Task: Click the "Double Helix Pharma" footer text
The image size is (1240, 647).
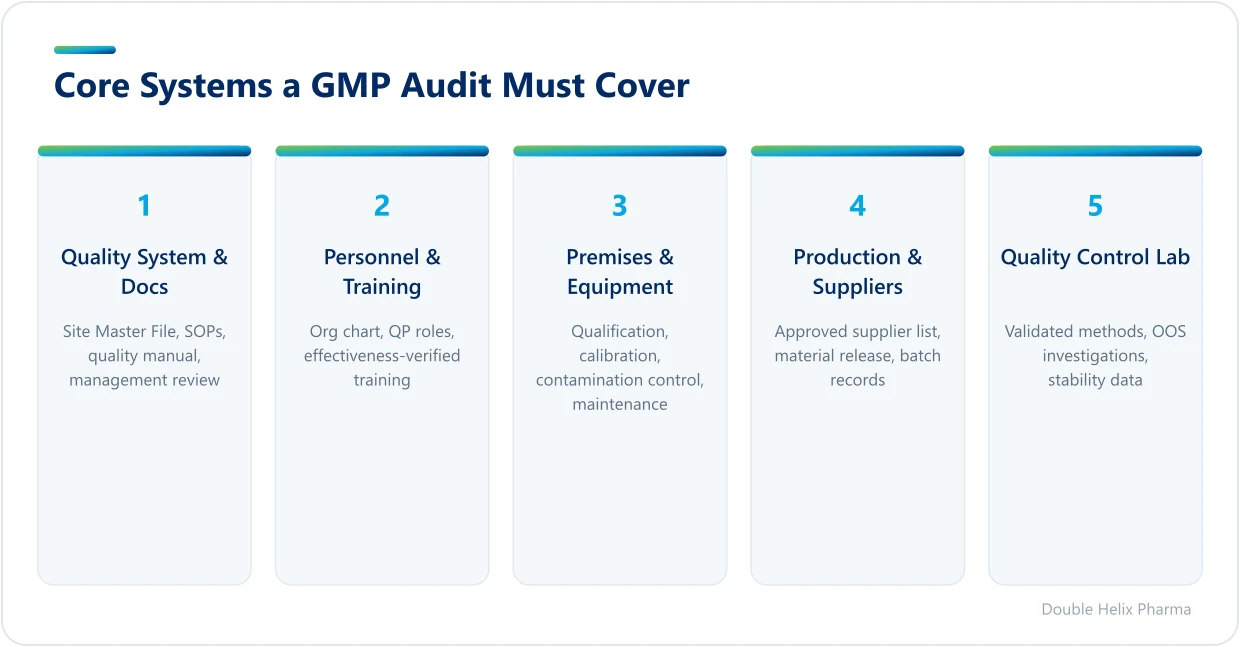Action: pyautogui.click(x=1116, y=609)
